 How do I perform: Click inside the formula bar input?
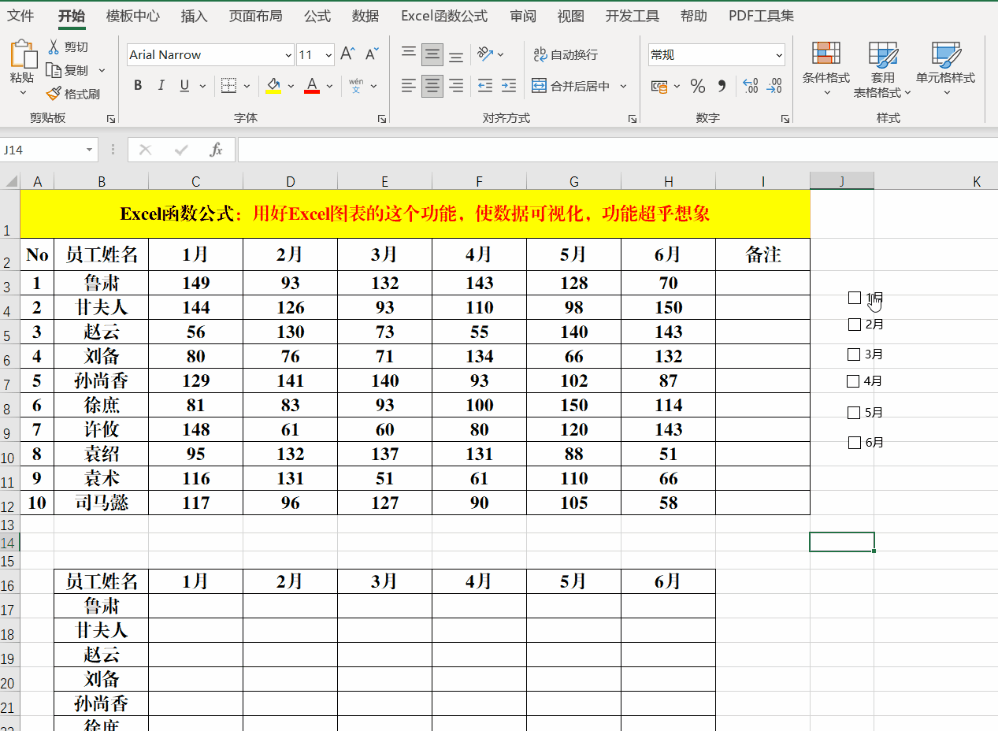click(x=617, y=150)
